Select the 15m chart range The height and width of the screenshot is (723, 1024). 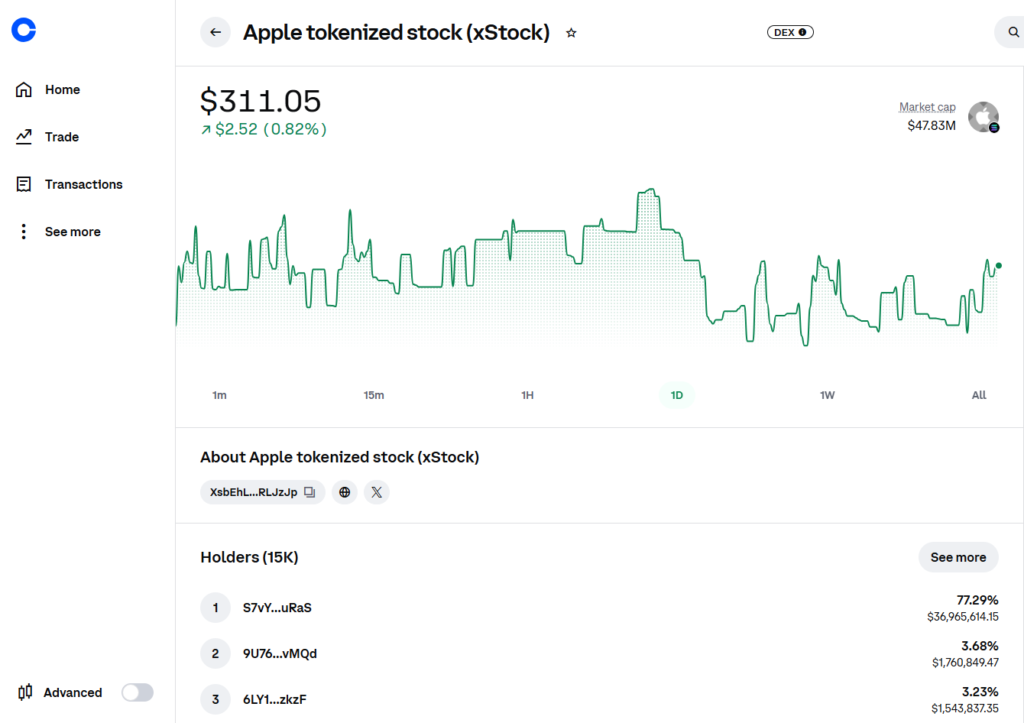[374, 395]
